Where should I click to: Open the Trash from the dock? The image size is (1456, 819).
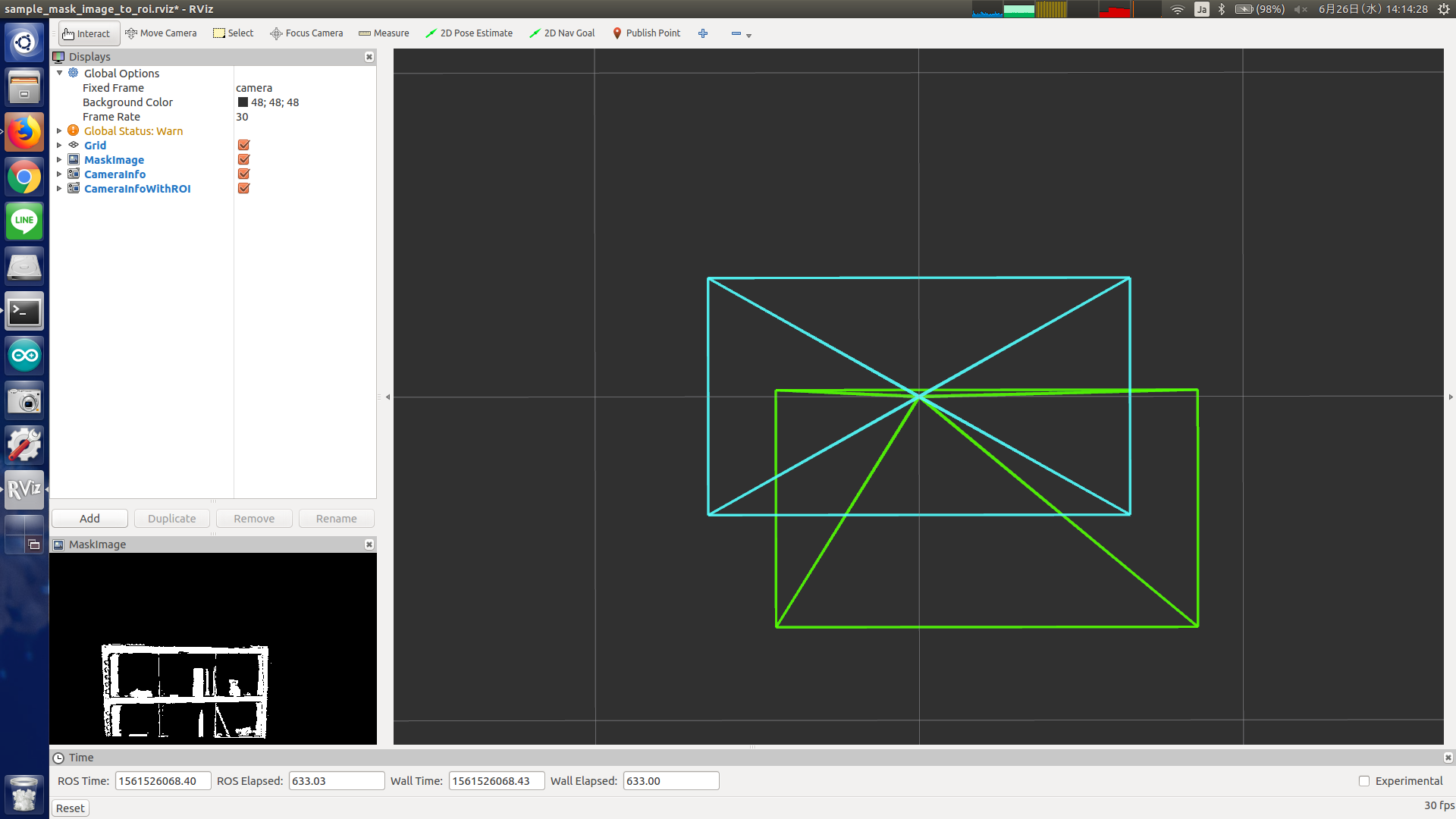coord(24,795)
